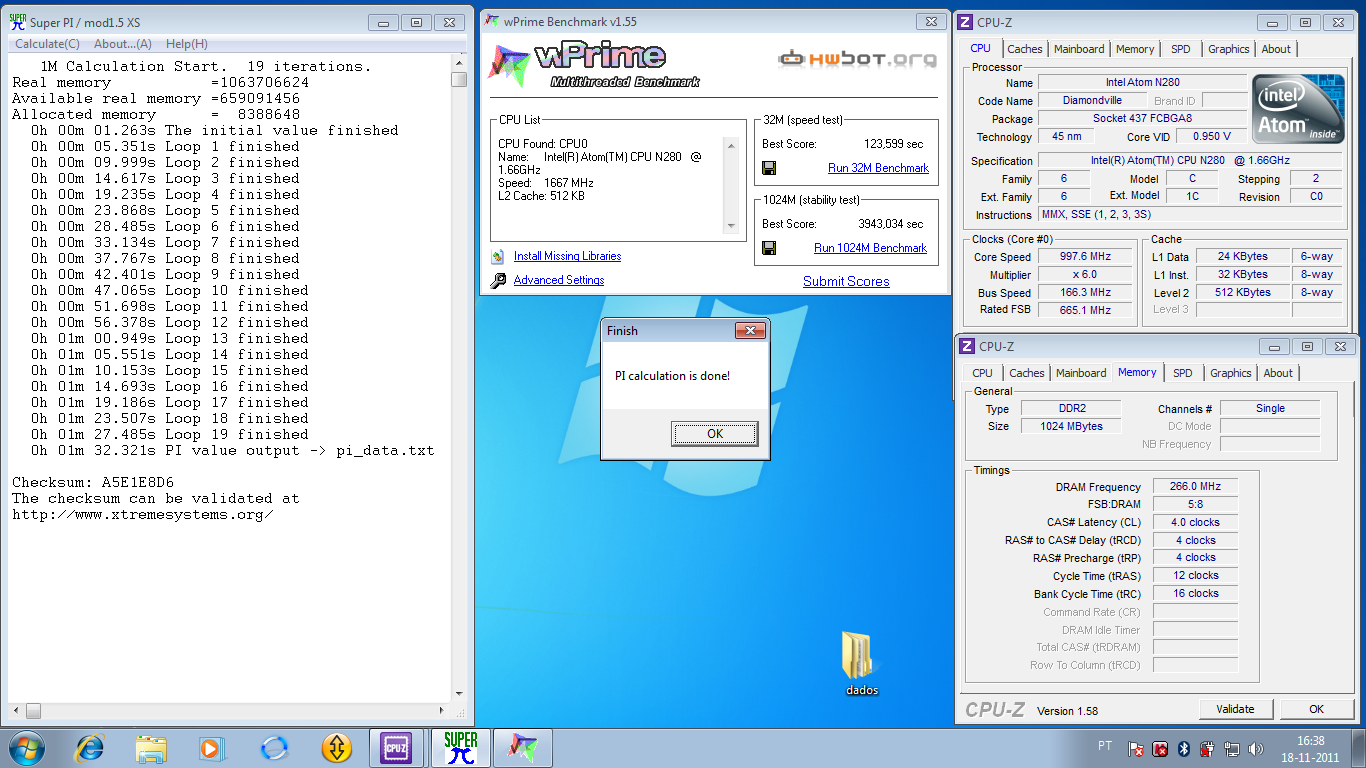
Task: Click the wPrime CPU List scroll-up arrow
Action: [730, 146]
